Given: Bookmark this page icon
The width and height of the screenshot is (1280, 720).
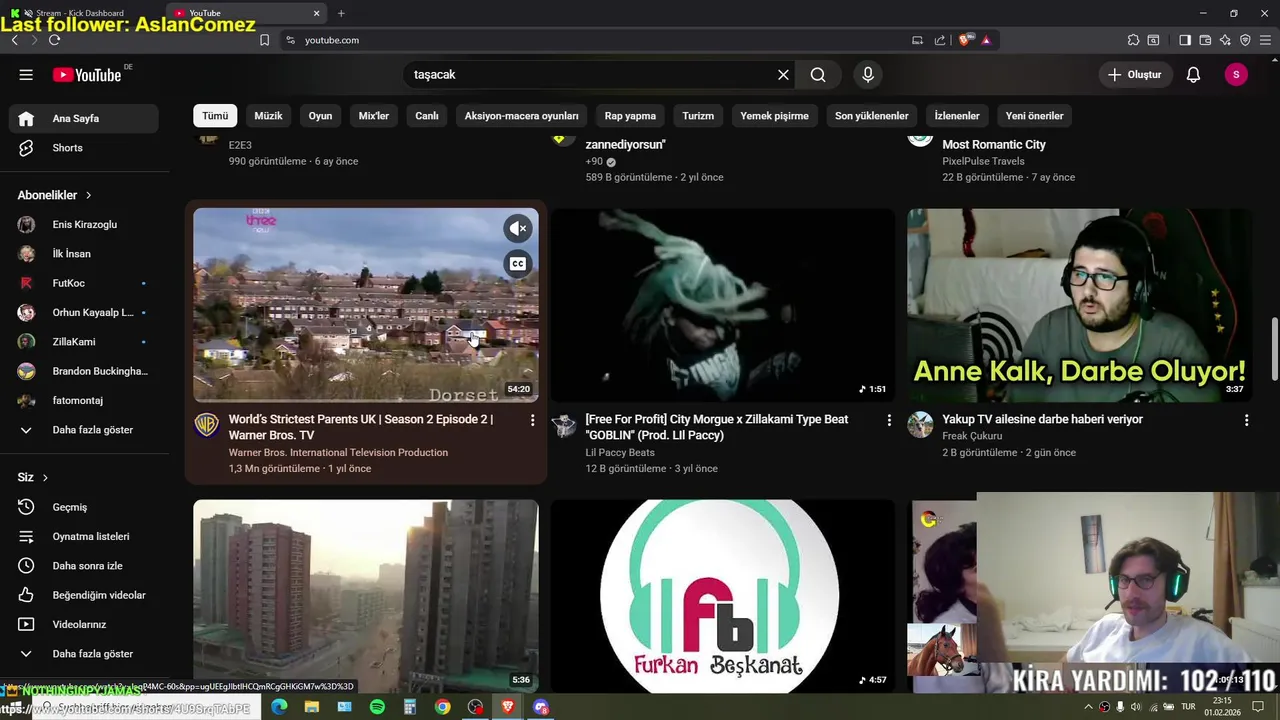Looking at the screenshot, I should pyautogui.click(x=264, y=40).
